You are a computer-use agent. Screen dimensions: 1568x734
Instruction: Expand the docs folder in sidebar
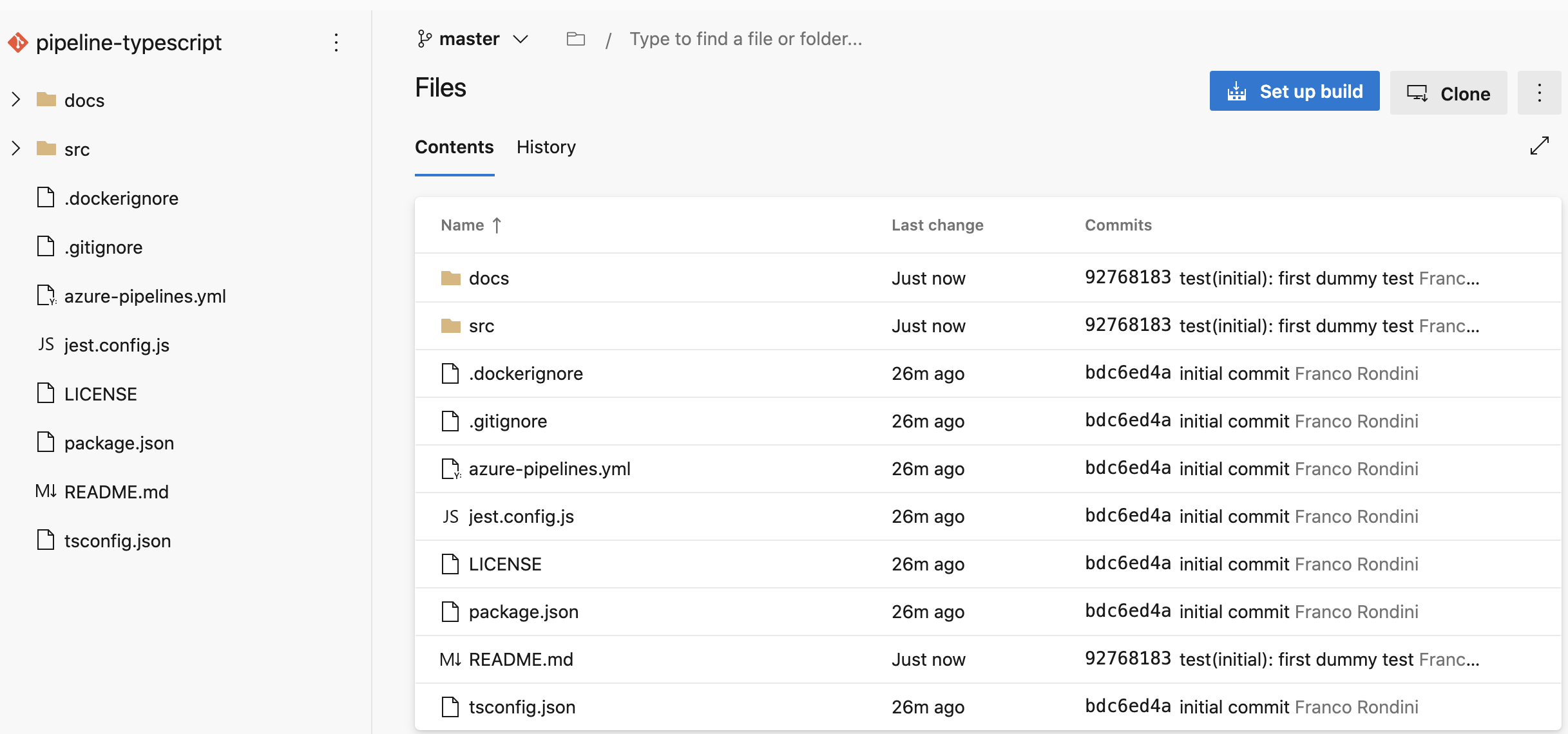pos(15,100)
